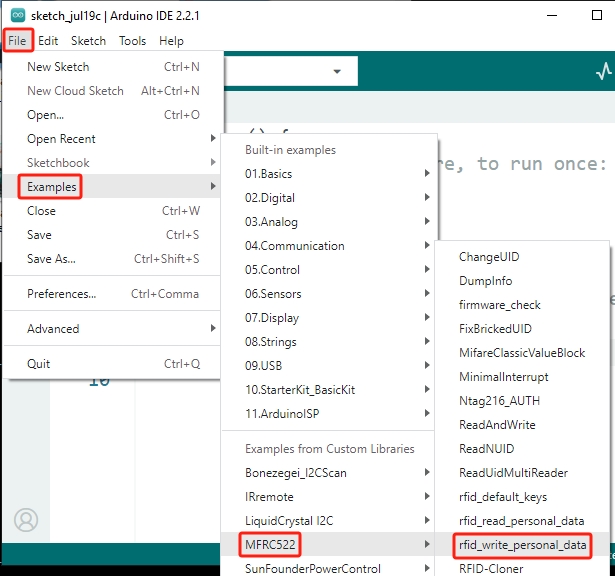Open the RFID-Cloner example
The image size is (615, 576).
pyautogui.click(x=522, y=568)
